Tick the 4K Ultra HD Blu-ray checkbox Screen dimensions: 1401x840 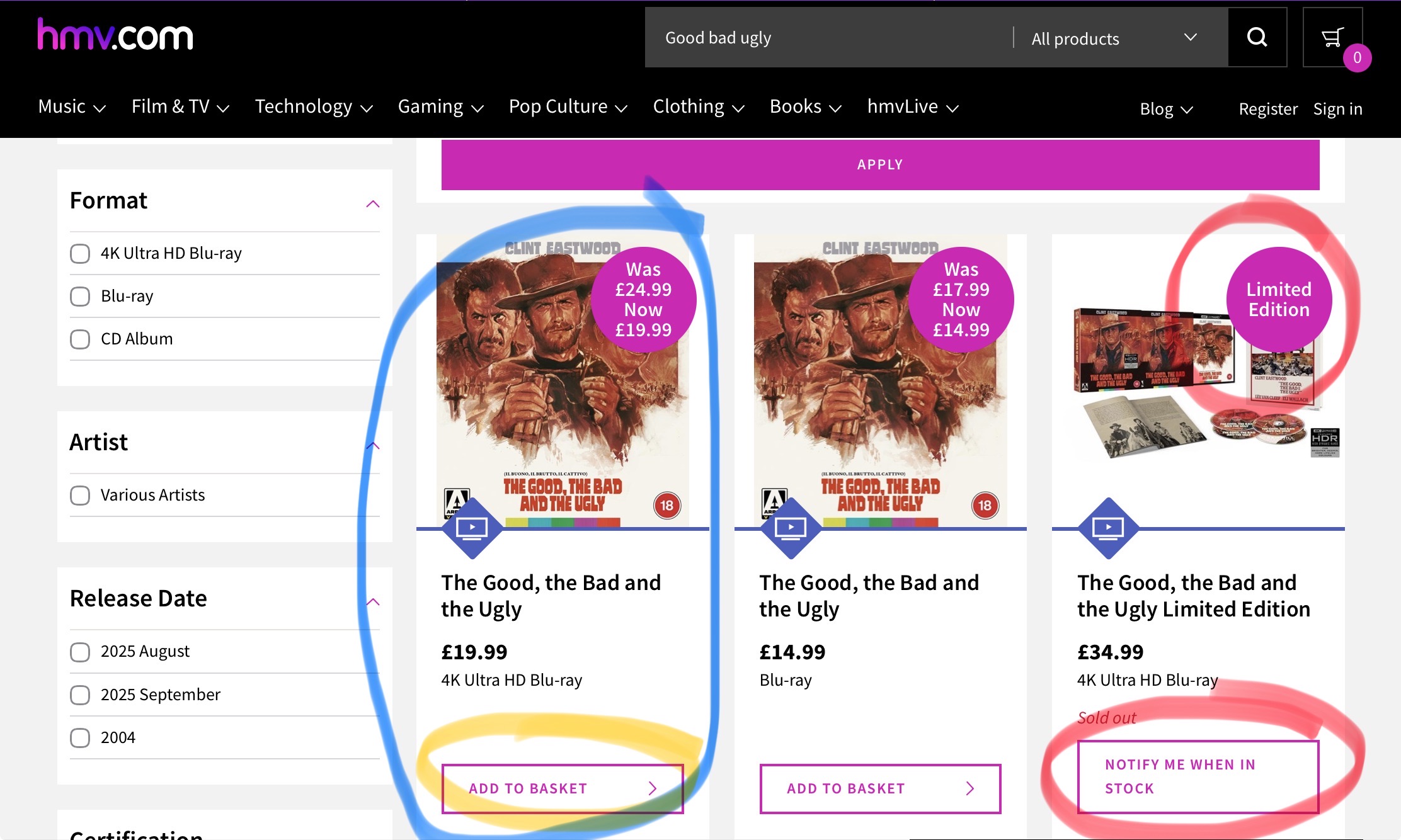tap(80, 254)
